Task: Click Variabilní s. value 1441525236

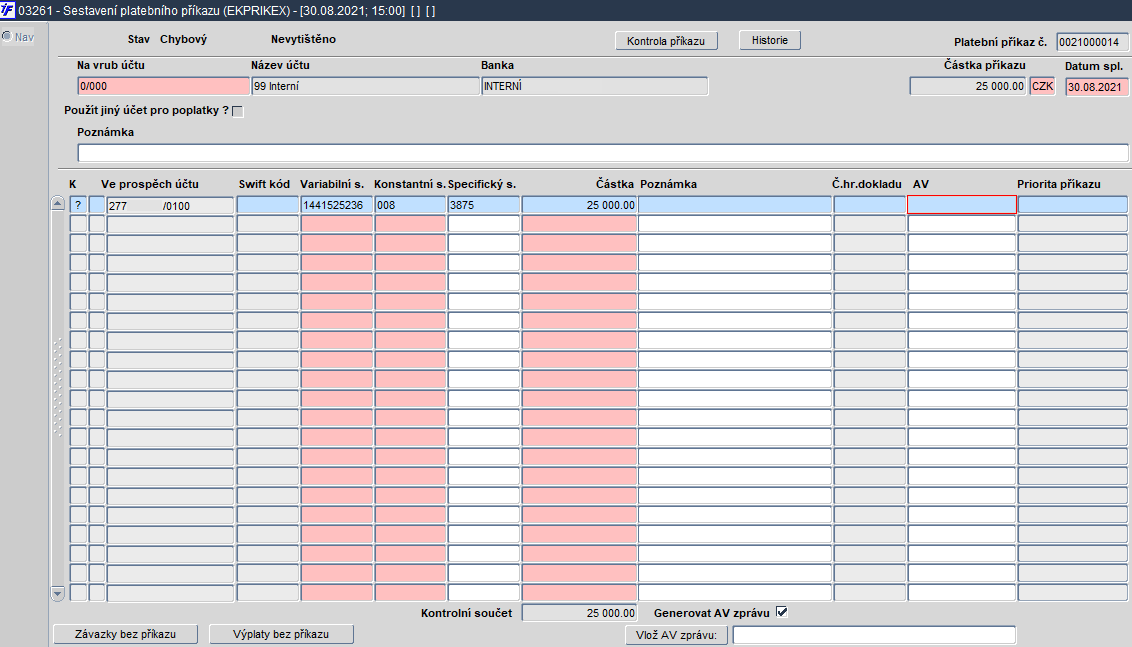Action: point(336,205)
